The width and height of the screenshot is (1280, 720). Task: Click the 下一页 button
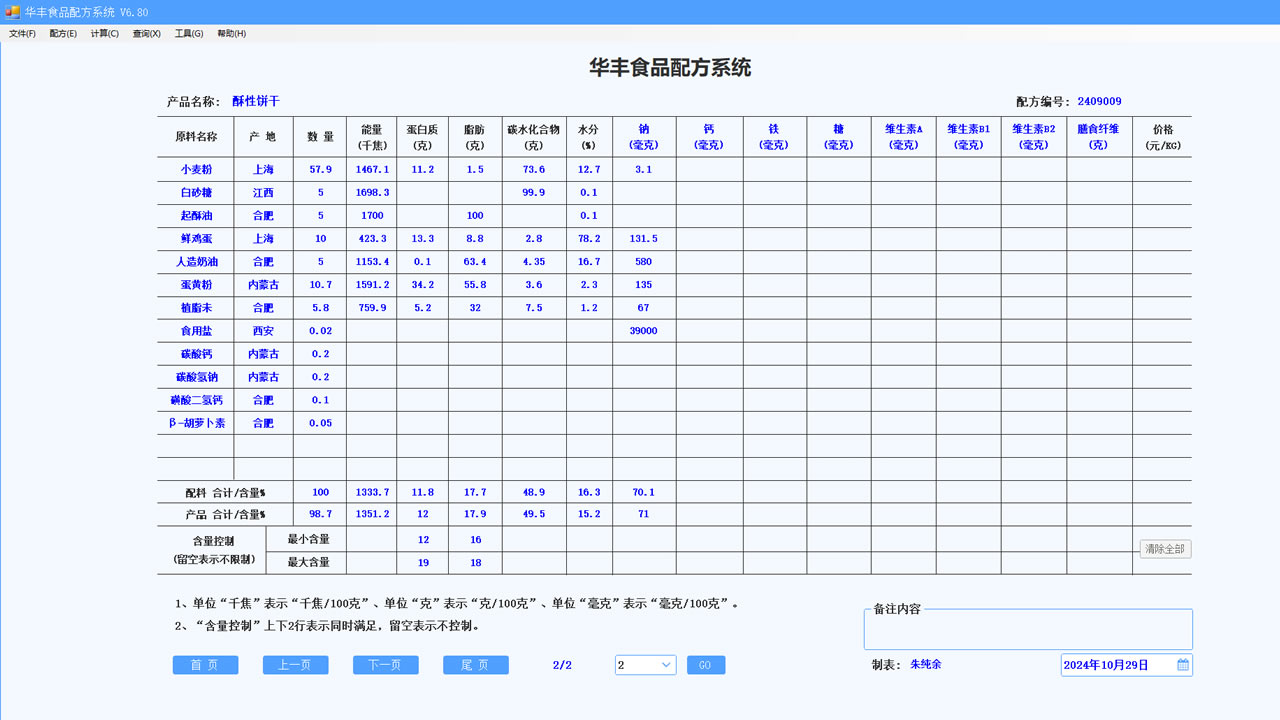[x=385, y=664]
